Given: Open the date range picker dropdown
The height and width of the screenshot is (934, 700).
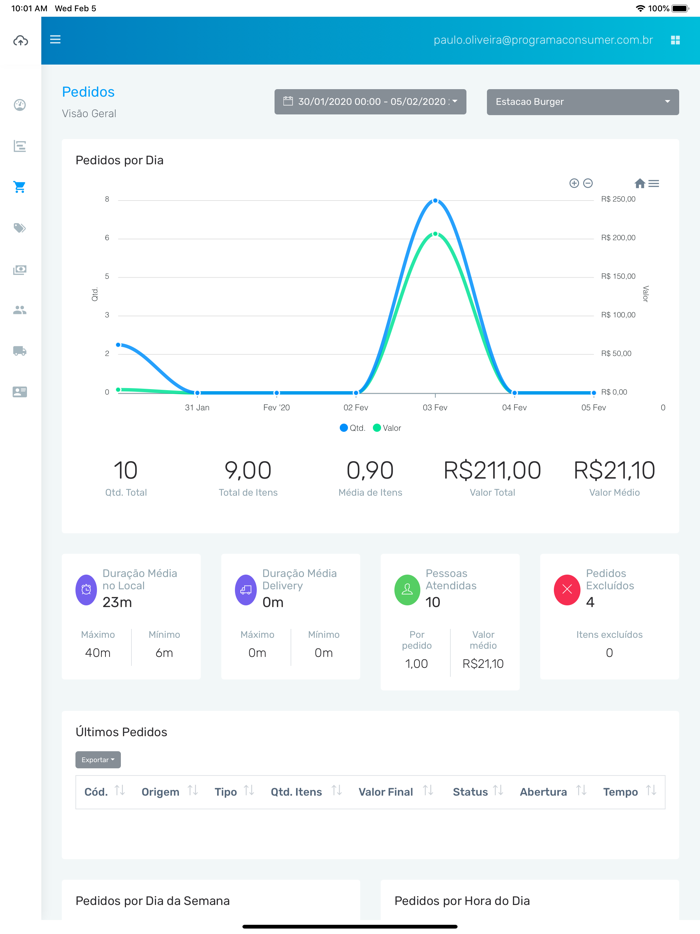Looking at the screenshot, I should point(370,102).
